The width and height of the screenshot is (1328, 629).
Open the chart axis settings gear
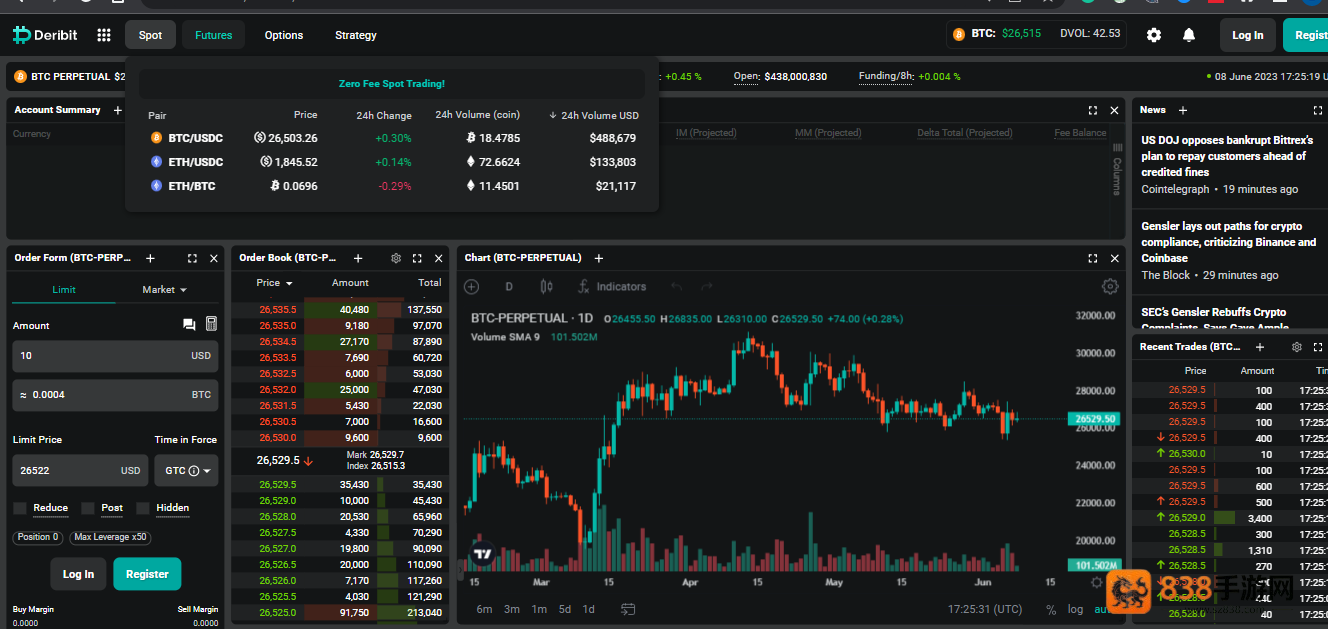(1096, 582)
